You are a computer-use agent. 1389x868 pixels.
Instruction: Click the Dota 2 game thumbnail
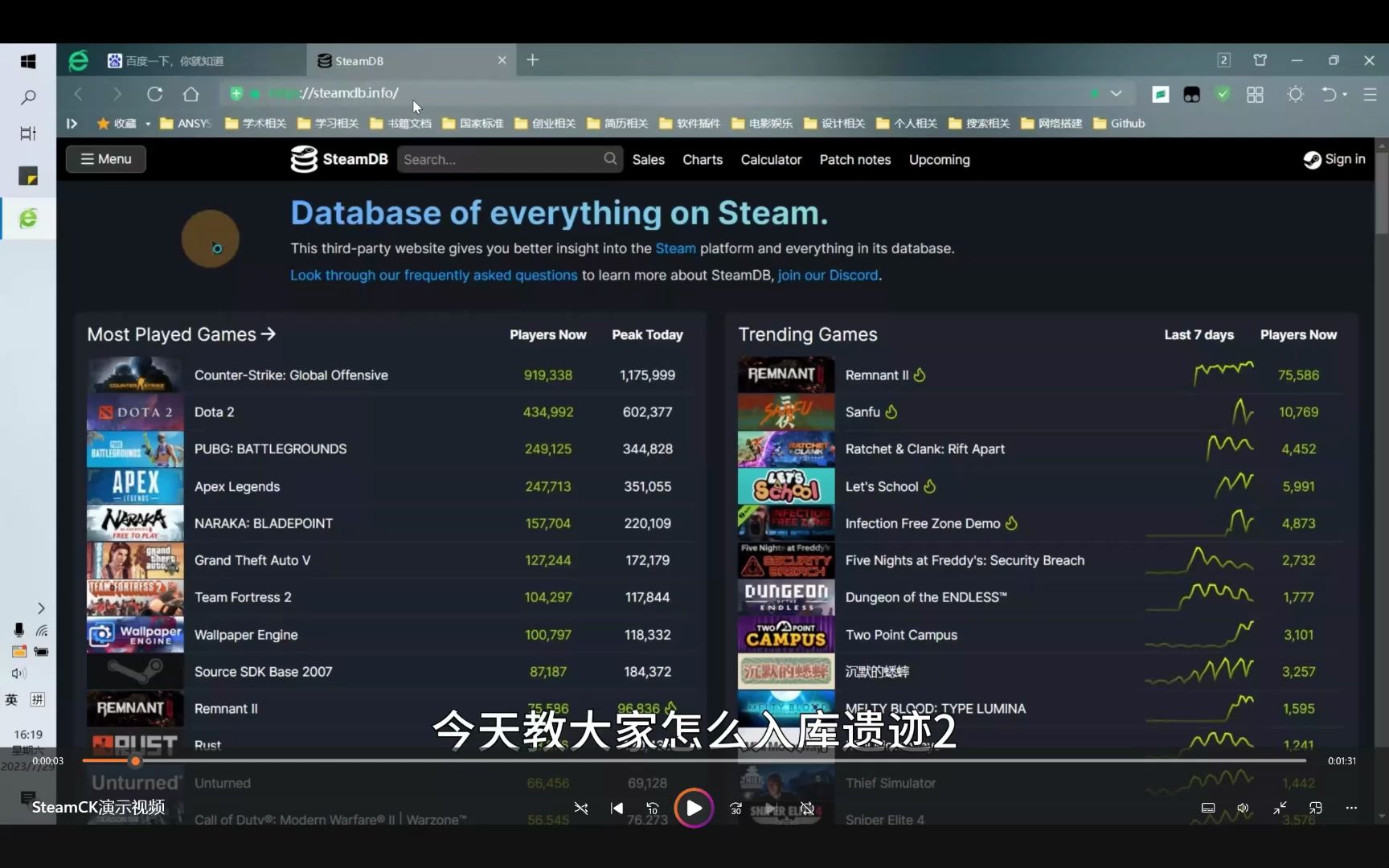point(135,412)
